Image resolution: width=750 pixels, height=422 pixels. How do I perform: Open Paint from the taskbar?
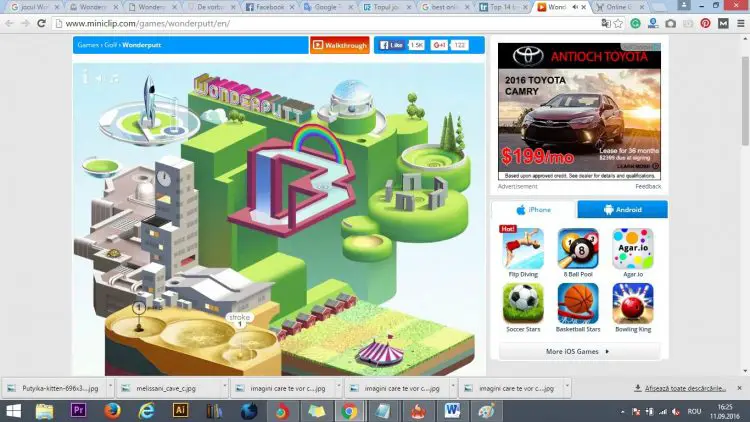click(x=486, y=411)
